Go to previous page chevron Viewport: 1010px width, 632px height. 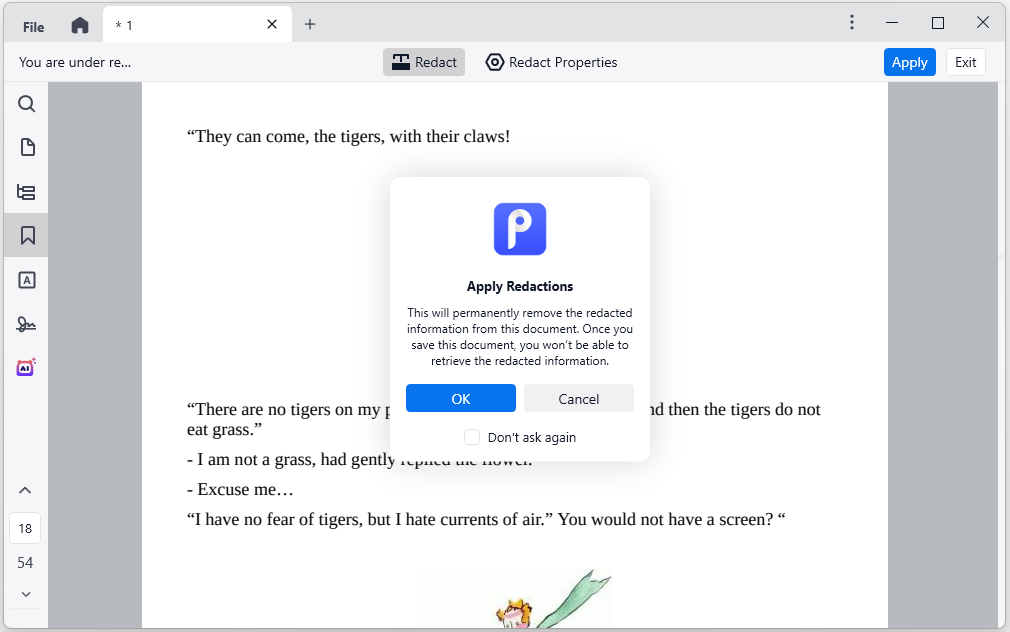click(25, 490)
